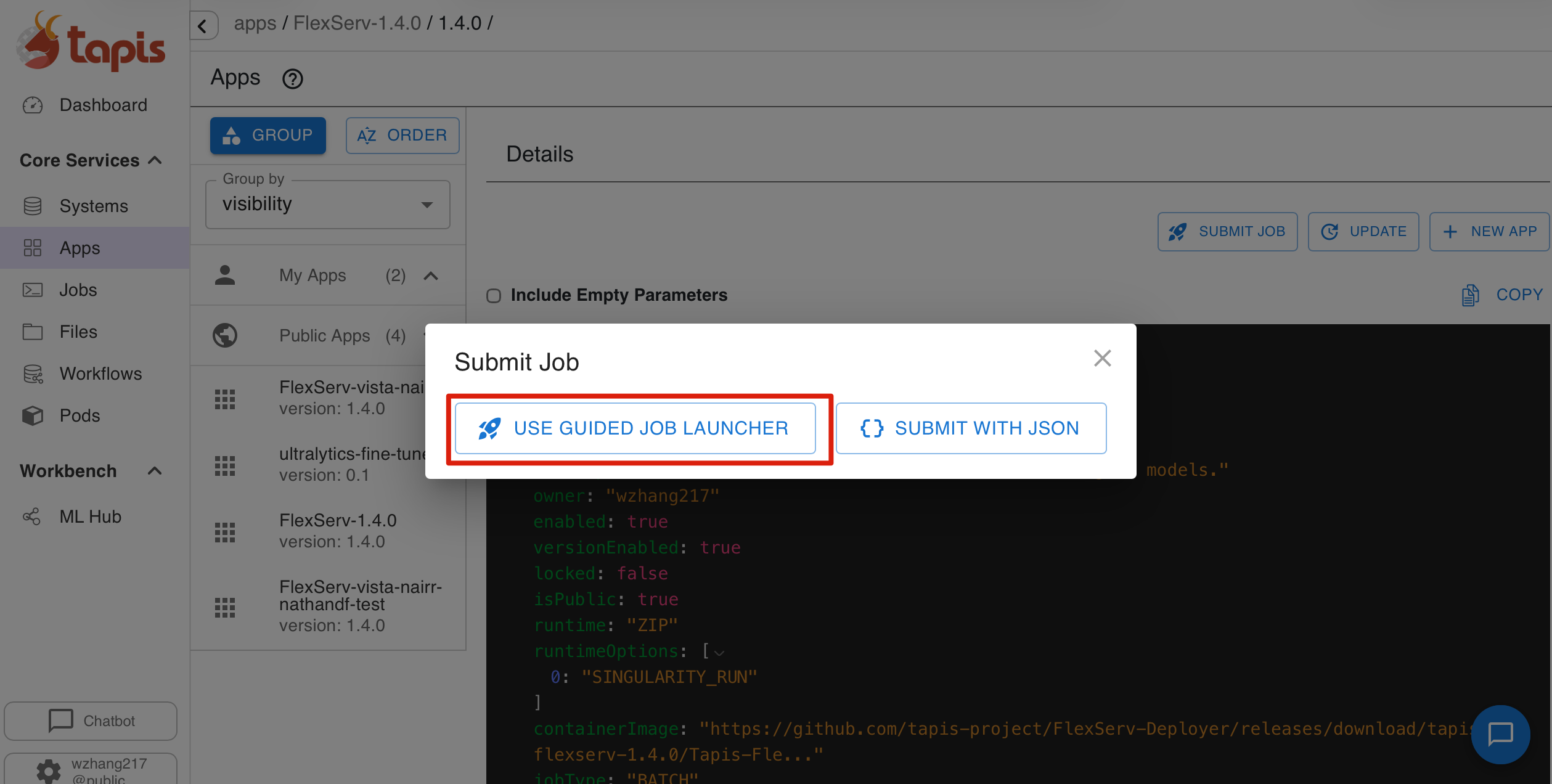Toggle Include Empty Parameters checkbox
The height and width of the screenshot is (784, 1552).
[494, 296]
